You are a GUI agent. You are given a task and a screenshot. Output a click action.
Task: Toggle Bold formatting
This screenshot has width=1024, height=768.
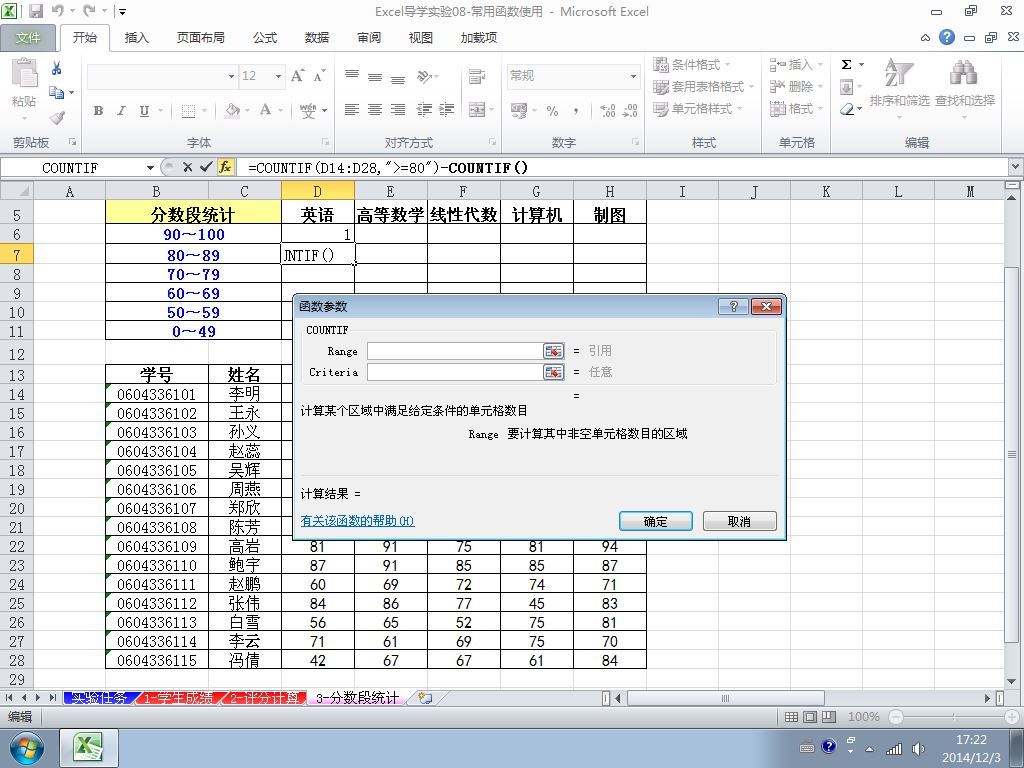click(99, 110)
